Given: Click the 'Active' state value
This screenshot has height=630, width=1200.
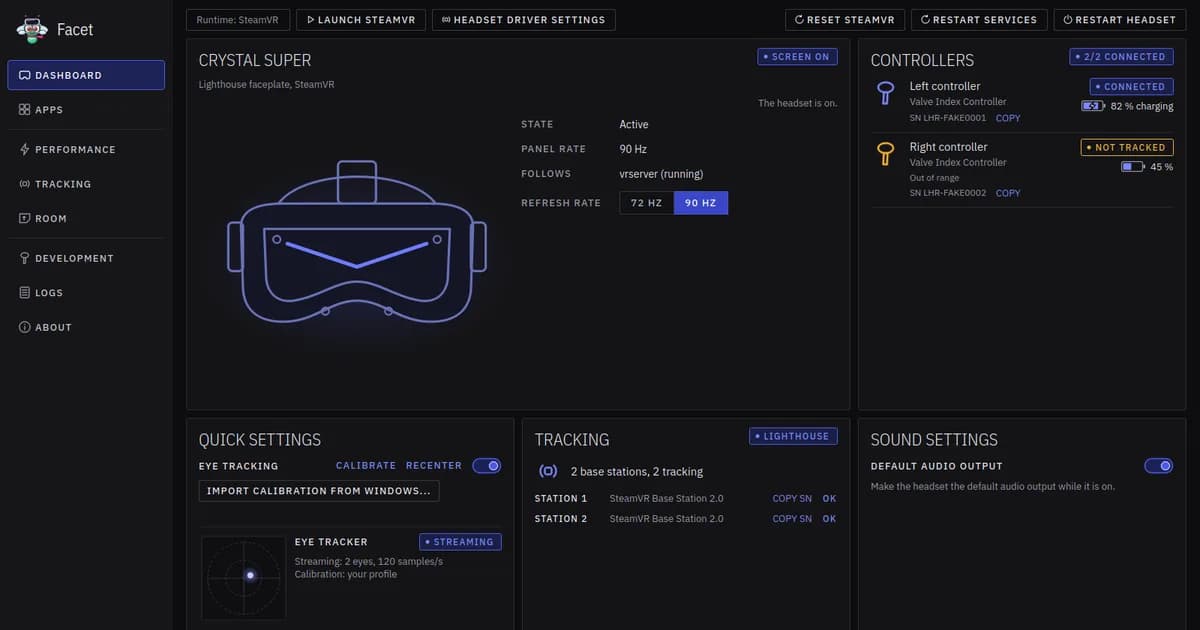Looking at the screenshot, I should (634, 125).
